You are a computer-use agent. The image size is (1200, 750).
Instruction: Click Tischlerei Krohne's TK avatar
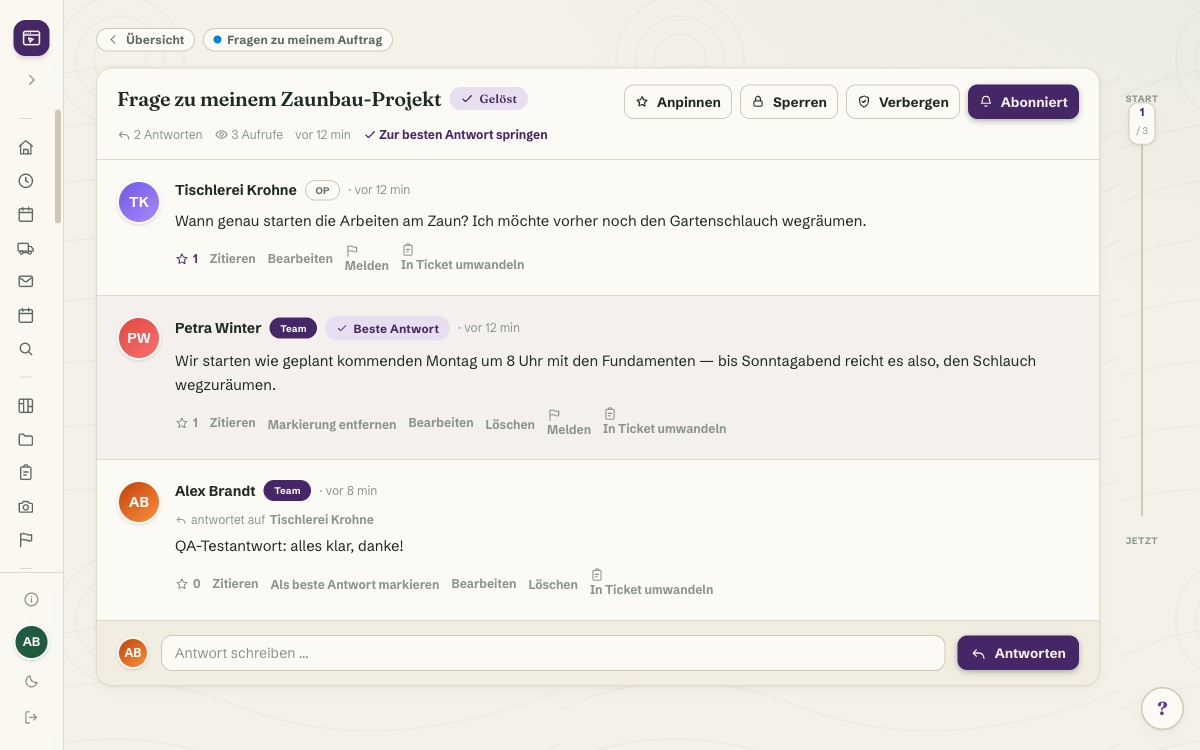coord(139,202)
